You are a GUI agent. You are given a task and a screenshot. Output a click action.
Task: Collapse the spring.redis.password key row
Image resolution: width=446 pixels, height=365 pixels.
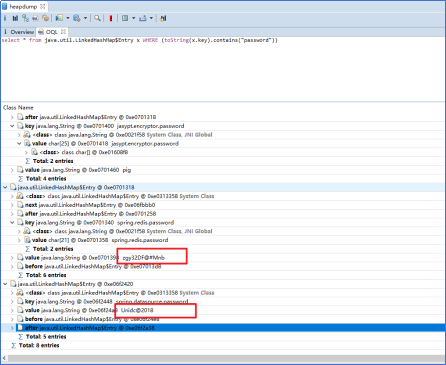tap(12, 223)
